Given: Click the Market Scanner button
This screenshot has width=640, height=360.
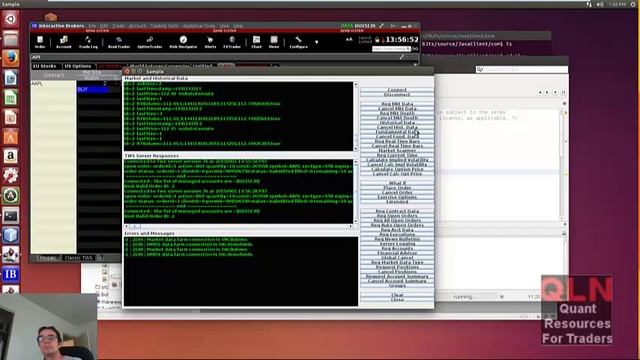Looking at the screenshot, I should (x=397, y=151).
